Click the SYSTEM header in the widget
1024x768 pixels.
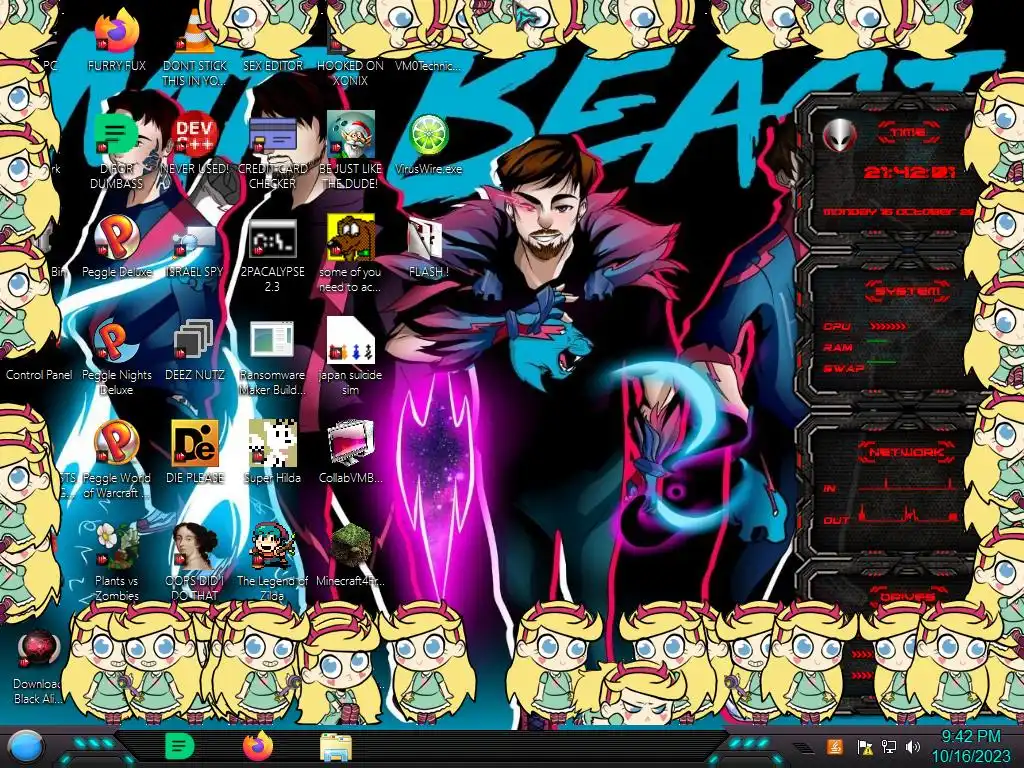point(907,291)
